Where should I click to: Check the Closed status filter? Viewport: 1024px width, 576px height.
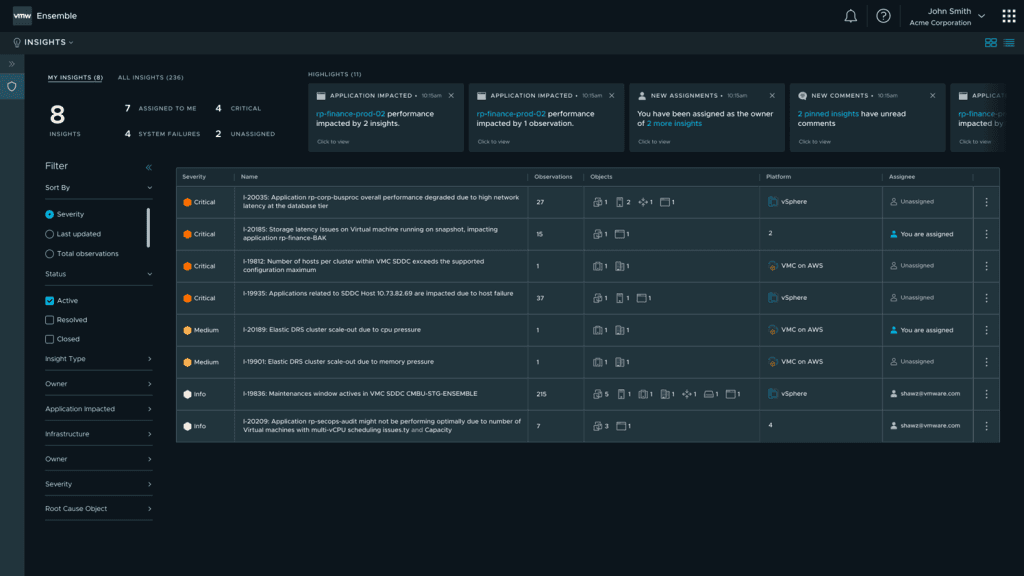tap(50, 339)
